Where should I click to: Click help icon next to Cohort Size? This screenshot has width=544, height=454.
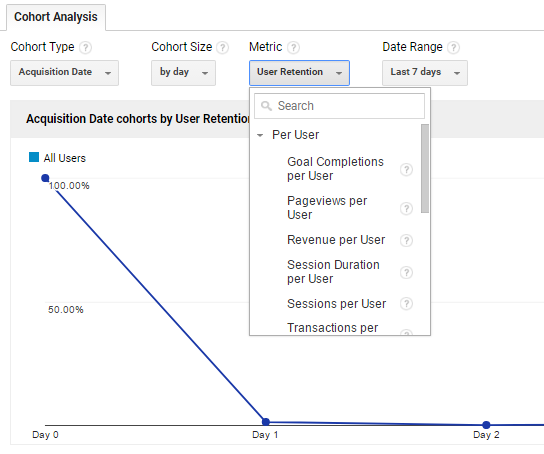pyautogui.click(x=222, y=48)
